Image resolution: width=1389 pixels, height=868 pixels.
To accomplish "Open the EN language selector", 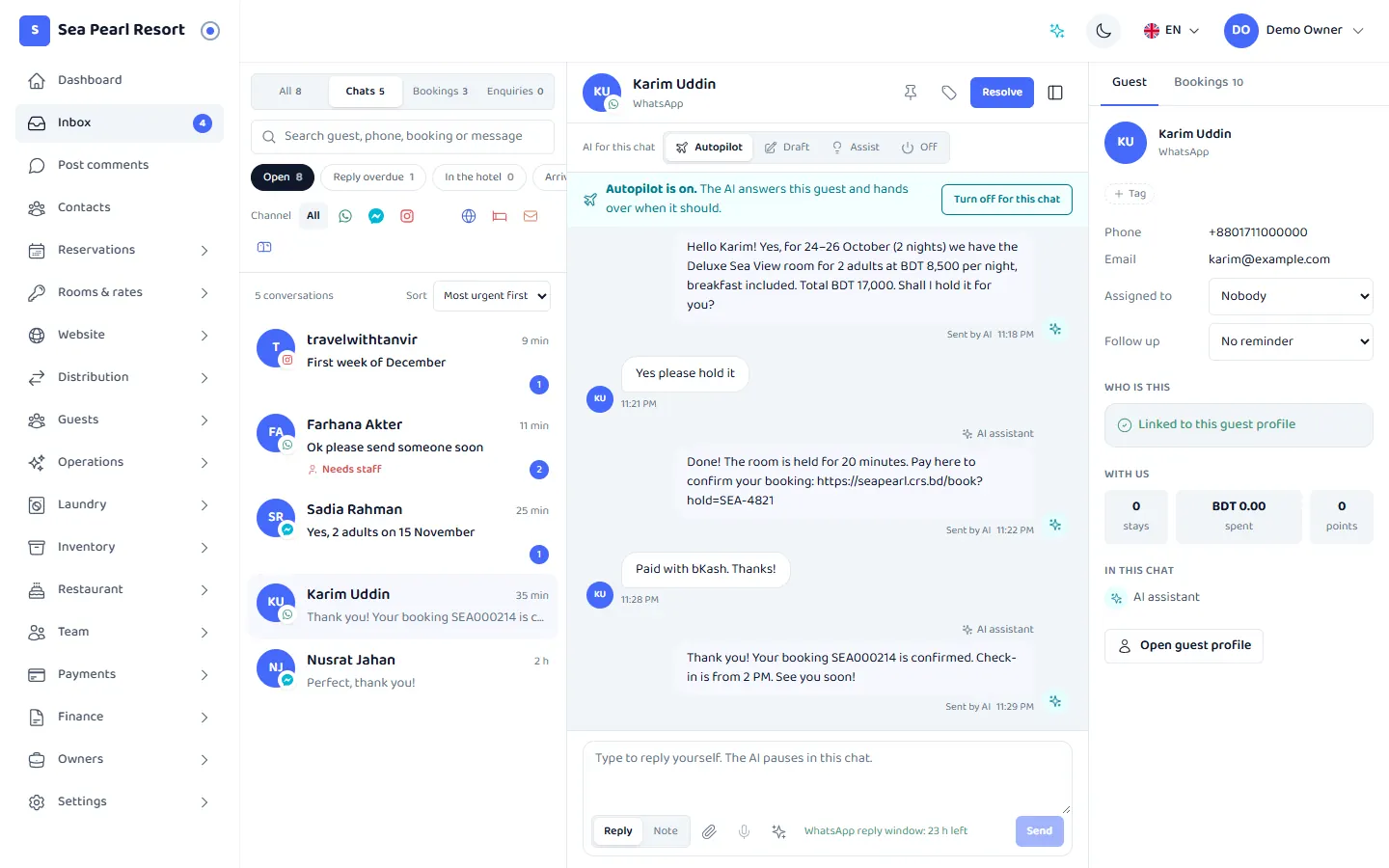I will coord(1171,31).
